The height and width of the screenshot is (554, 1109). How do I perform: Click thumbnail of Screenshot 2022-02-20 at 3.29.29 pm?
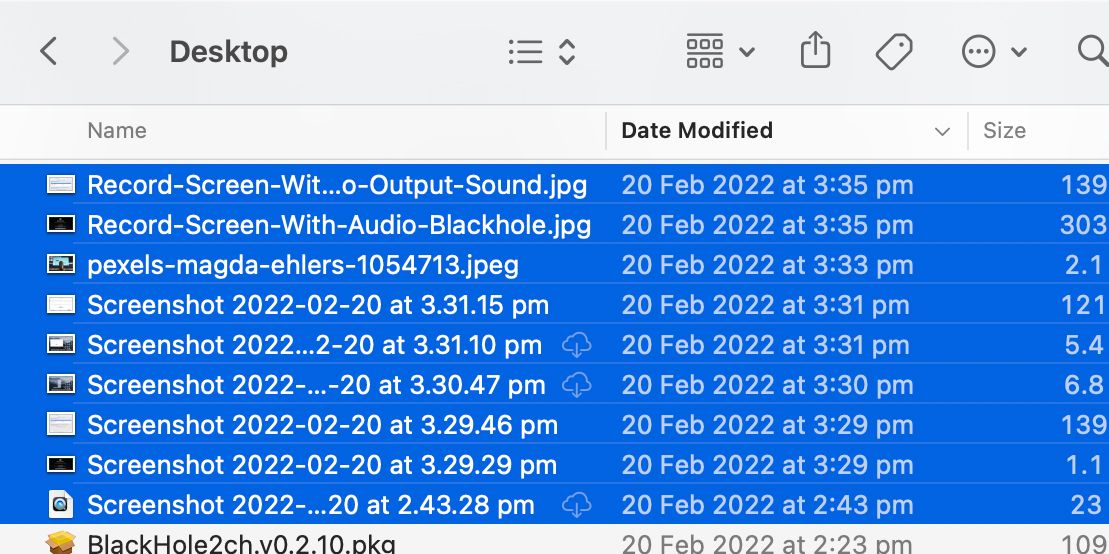tap(61, 465)
